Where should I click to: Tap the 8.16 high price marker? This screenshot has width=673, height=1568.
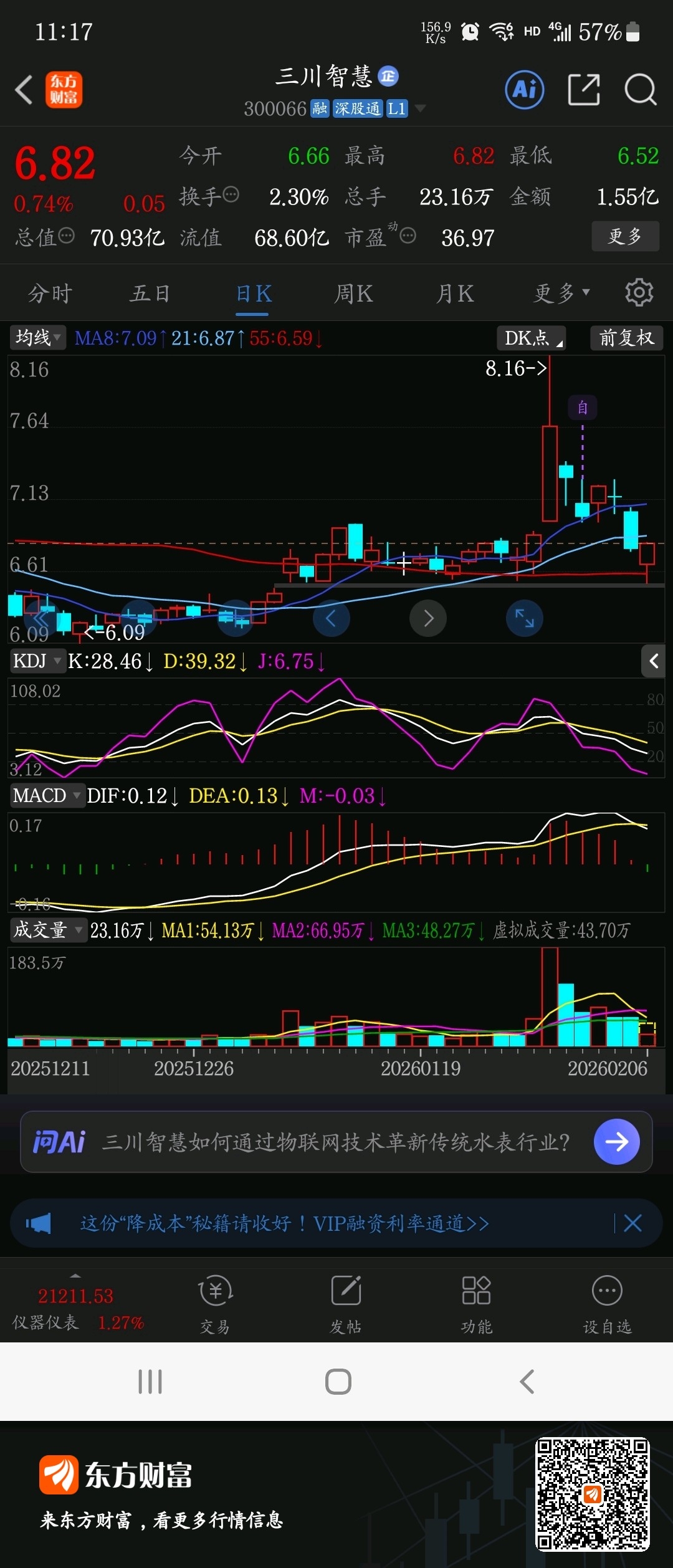coord(516,368)
